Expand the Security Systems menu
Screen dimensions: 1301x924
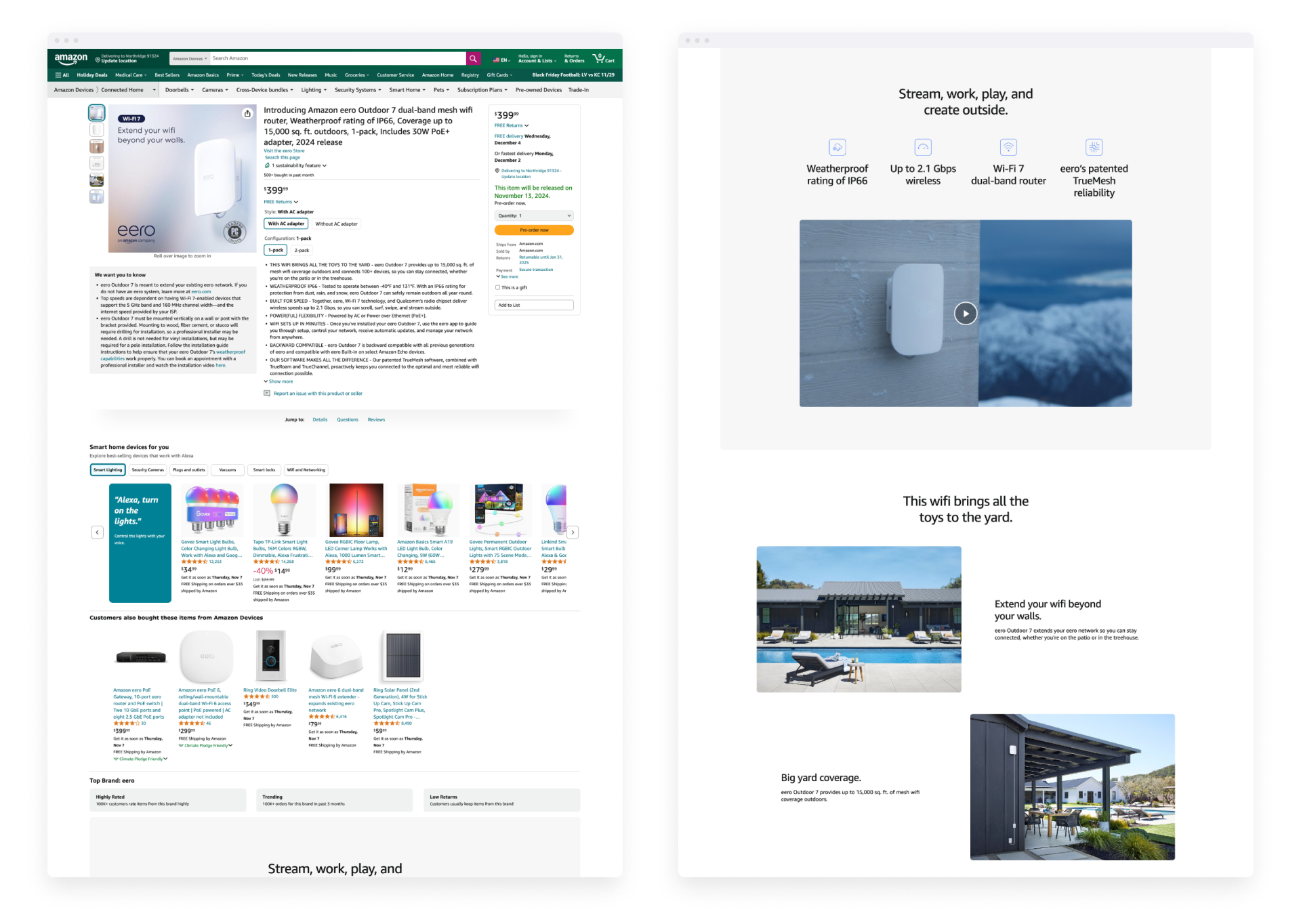coord(358,90)
